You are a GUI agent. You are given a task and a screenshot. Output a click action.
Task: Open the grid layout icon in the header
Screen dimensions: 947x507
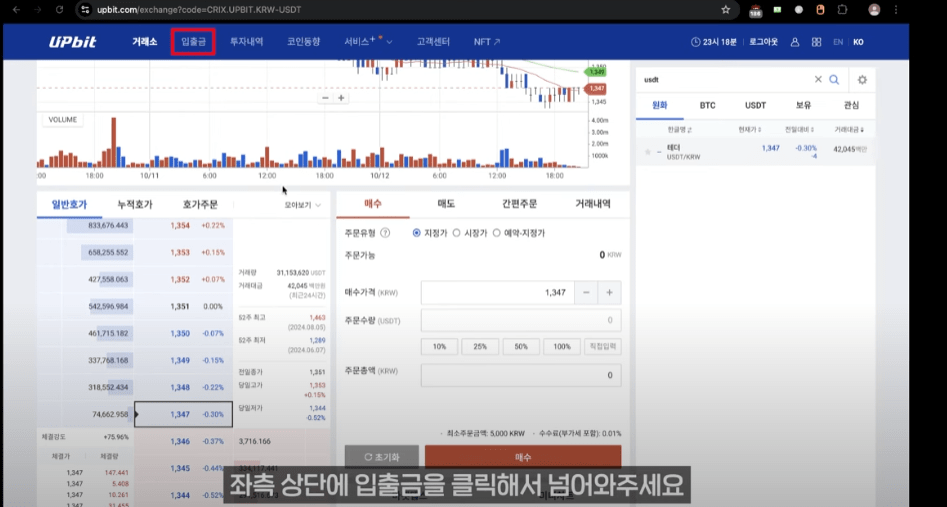click(817, 42)
